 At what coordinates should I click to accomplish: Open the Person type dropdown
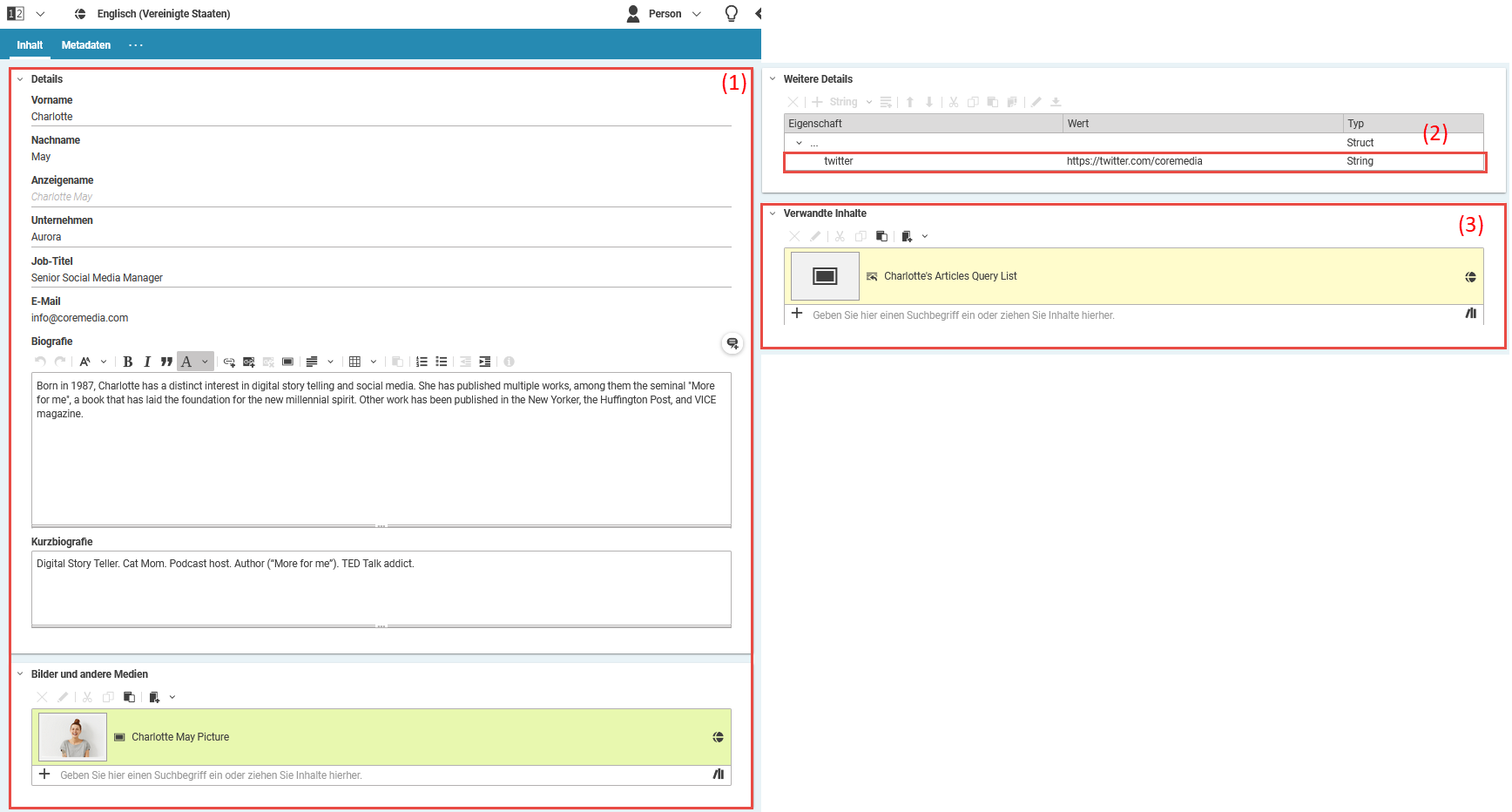[696, 14]
